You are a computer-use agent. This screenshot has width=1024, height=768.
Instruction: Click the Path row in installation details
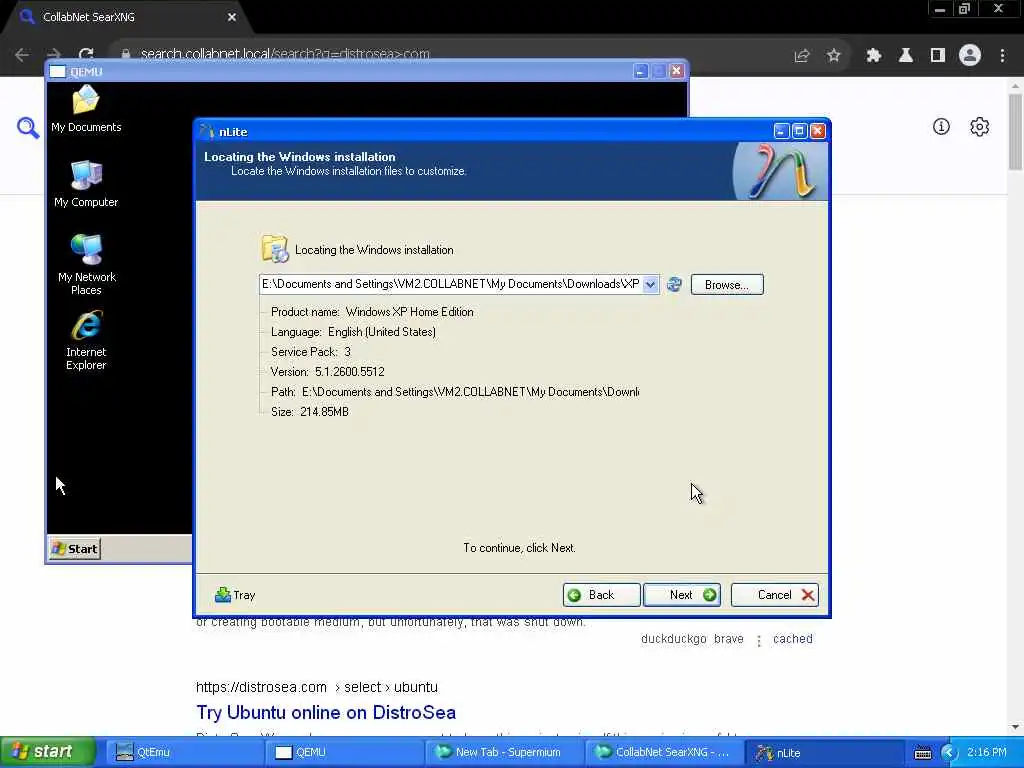(x=455, y=392)
